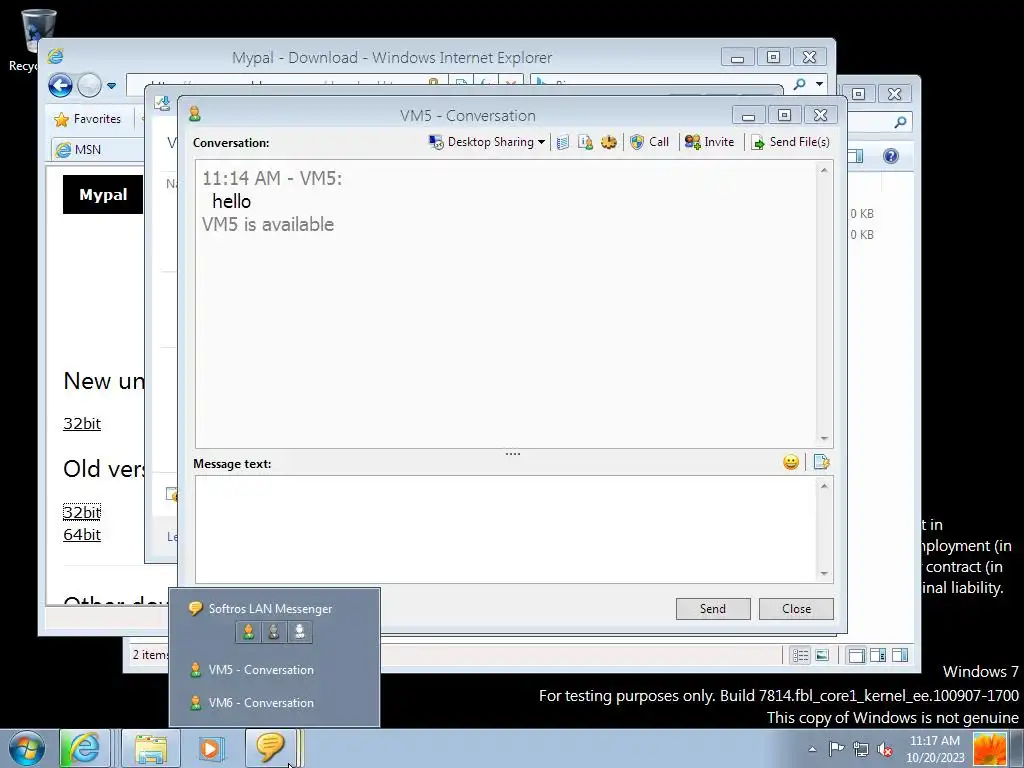Image resolution: width=1024 pixels, height=768 pixels.
Task: Click the 32bit link under Old versions
Action: (x=82, y=512)
